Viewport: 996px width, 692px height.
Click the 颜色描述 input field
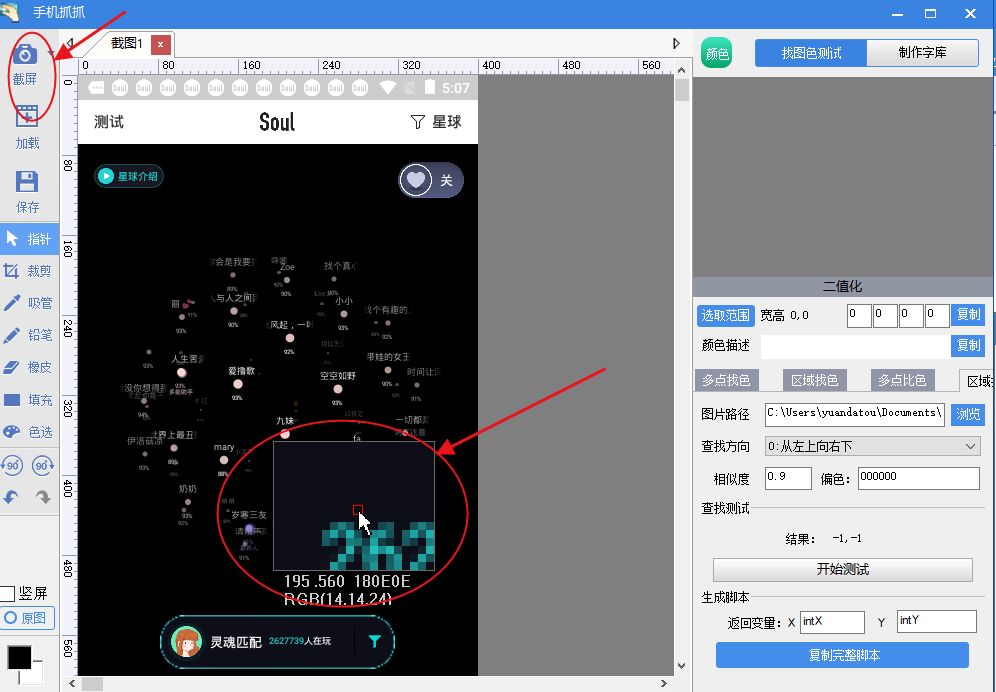click(x=855, y=346)
